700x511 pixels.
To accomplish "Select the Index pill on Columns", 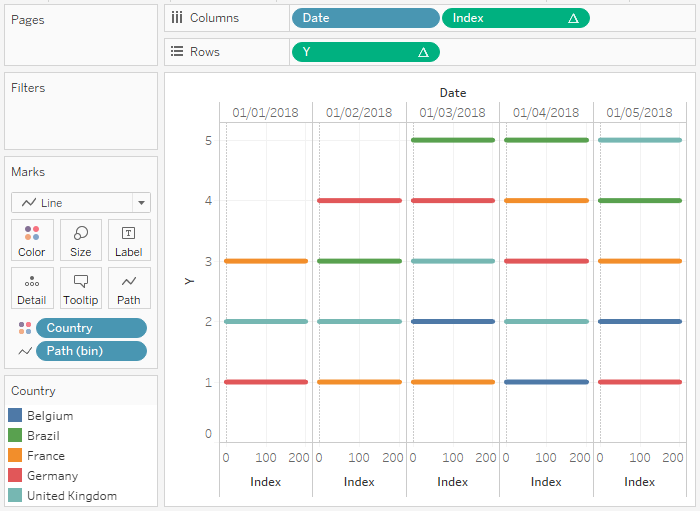I will [x=516, y=18].
